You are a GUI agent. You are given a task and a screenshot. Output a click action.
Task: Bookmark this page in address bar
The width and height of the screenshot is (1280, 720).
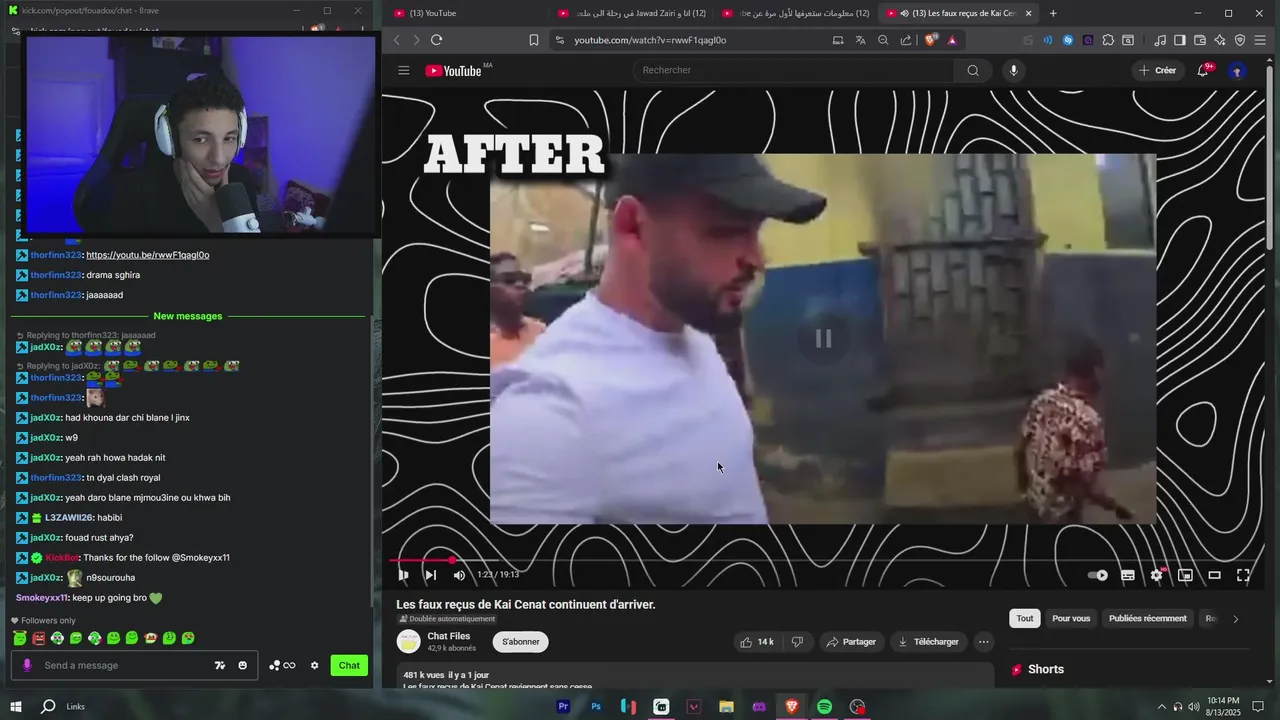coord(534,40)
